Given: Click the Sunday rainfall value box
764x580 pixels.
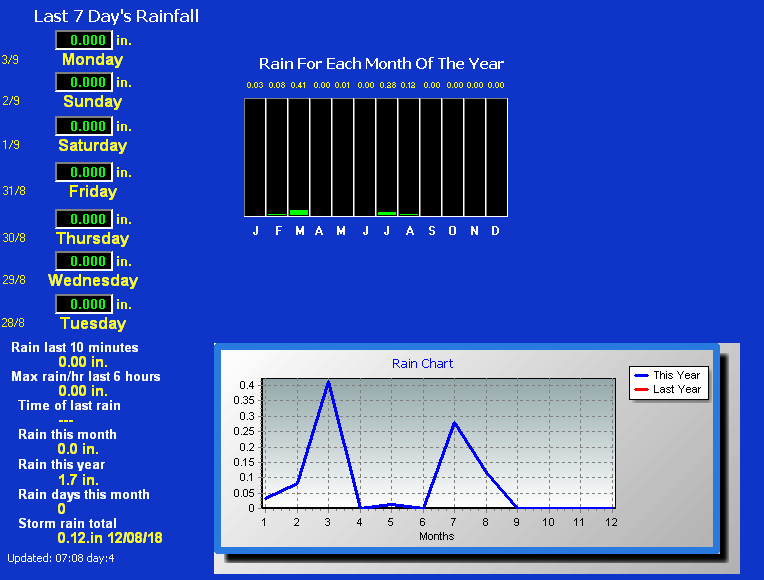Looking at the screenshot, I should point(83,82).
